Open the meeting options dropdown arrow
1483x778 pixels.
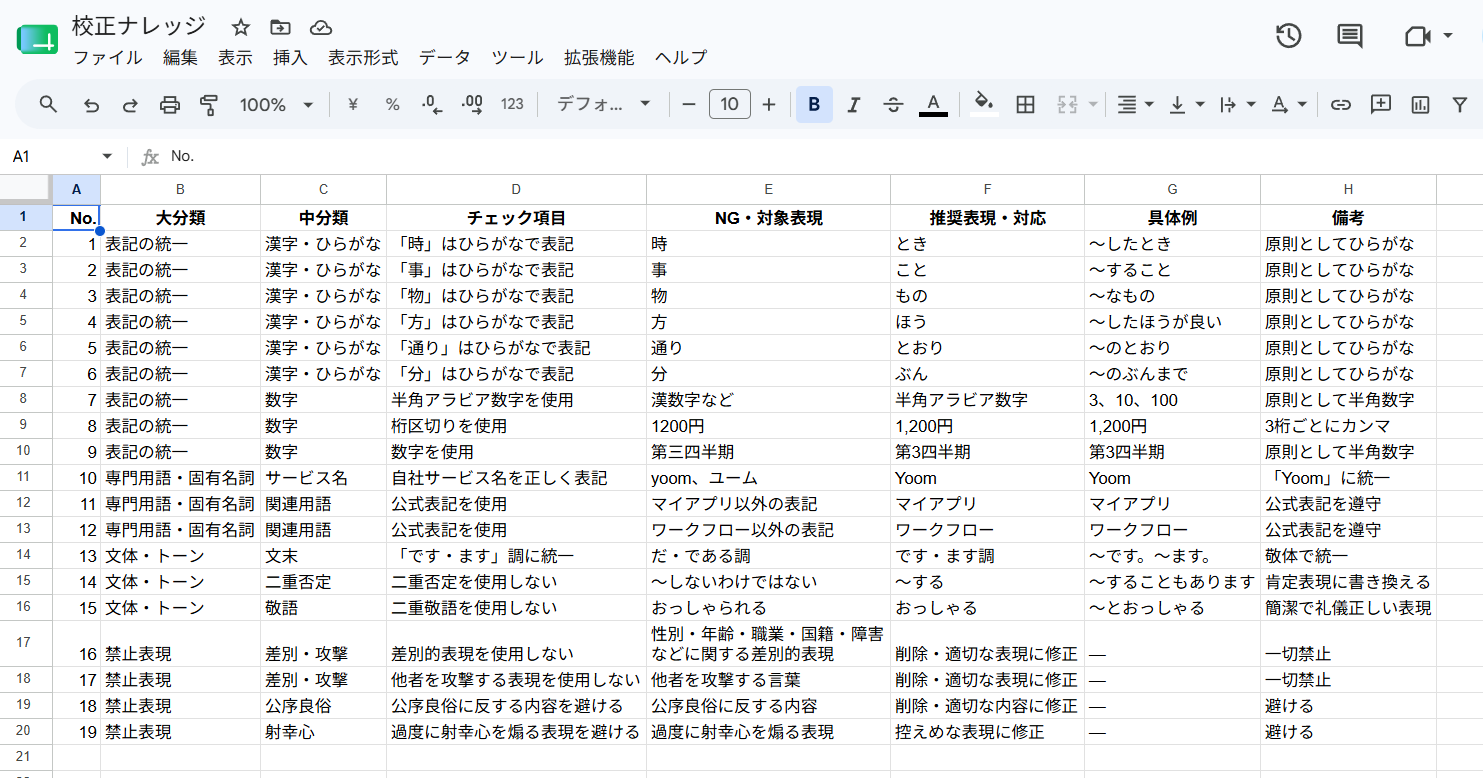[x=1448, y=36]
